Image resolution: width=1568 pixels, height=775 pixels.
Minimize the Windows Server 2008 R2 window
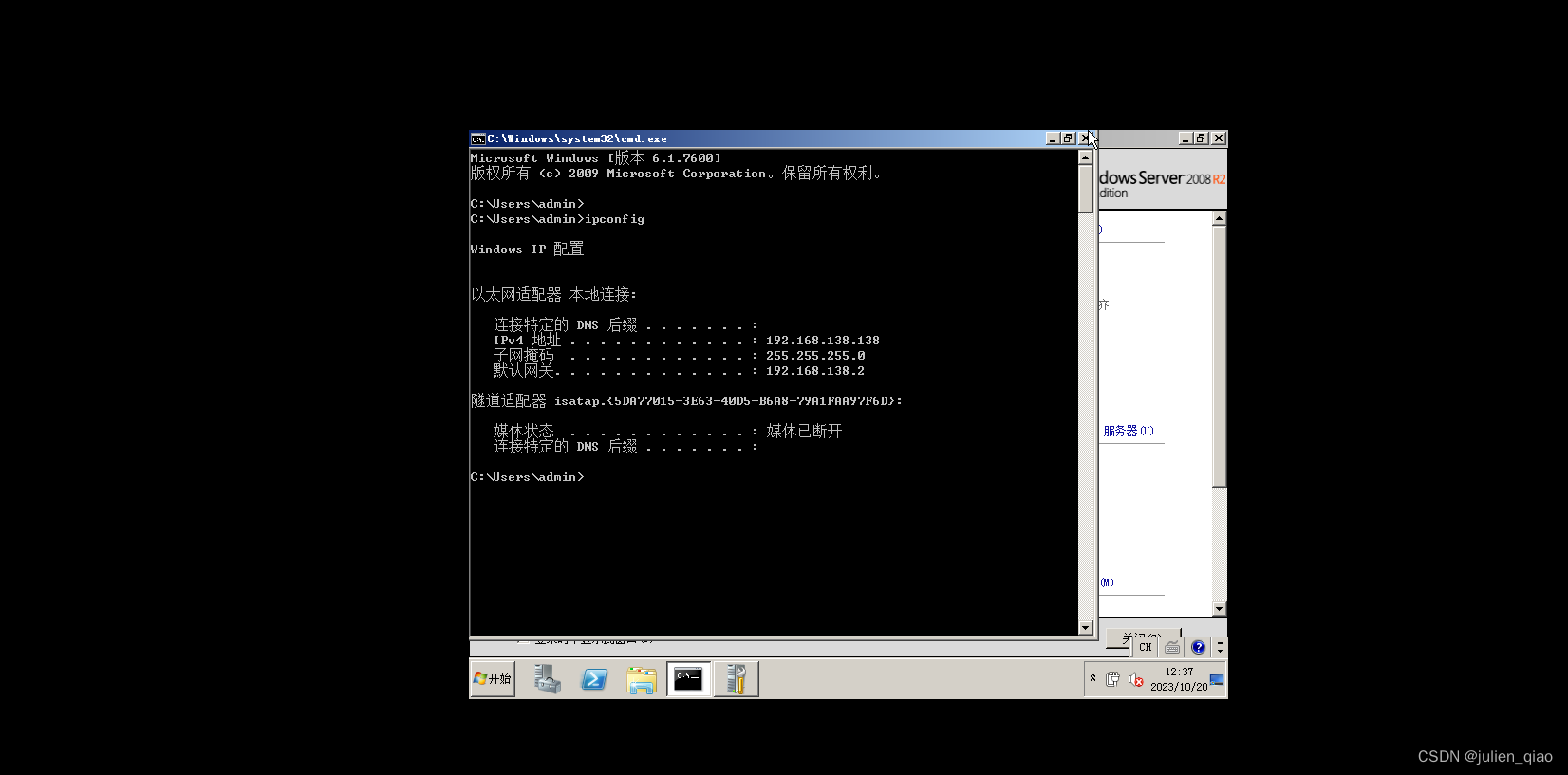click(x=1185, y=138)
